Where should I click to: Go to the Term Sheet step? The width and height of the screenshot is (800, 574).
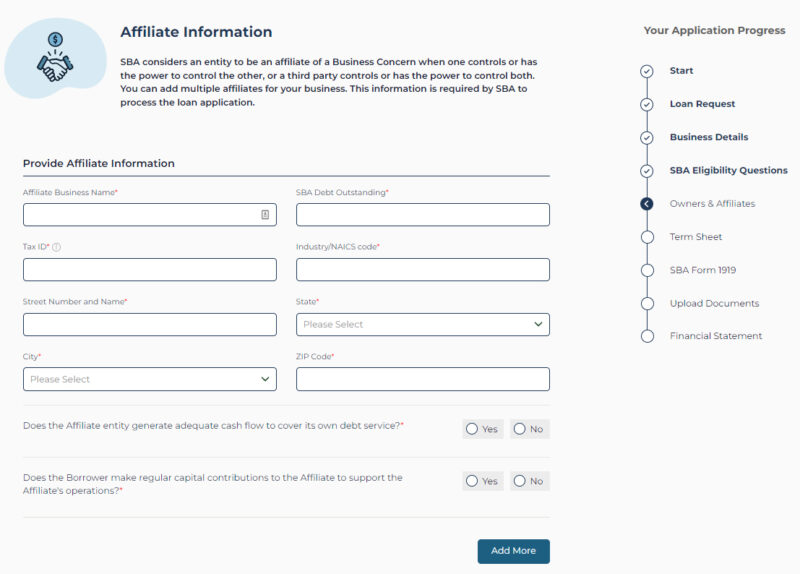tap(695, 237)
